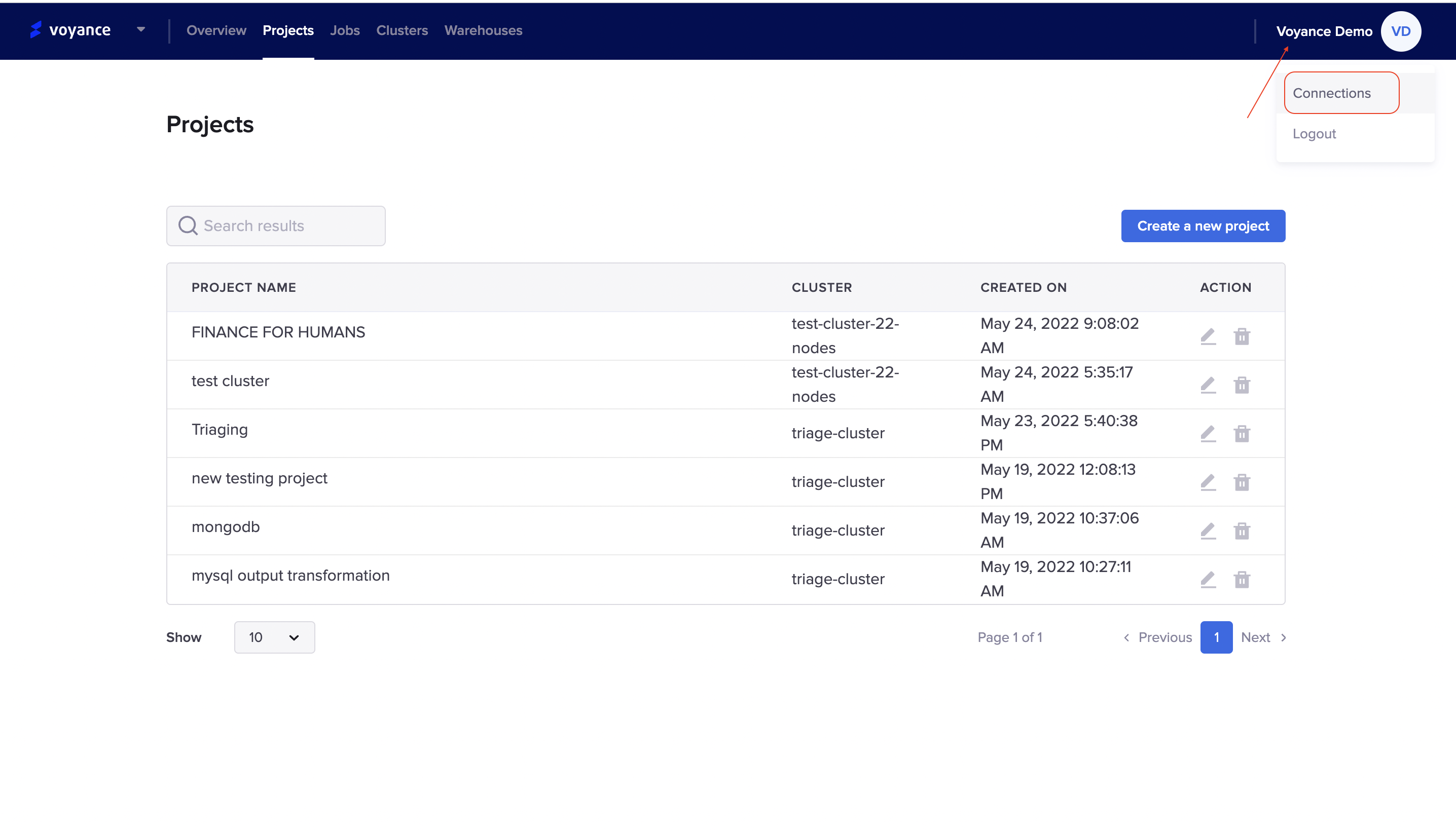Screen dimensions: 1456x835
Task: Click the PROJECT NAME column header
Action: pyautogui.click(x=244, y=288)
